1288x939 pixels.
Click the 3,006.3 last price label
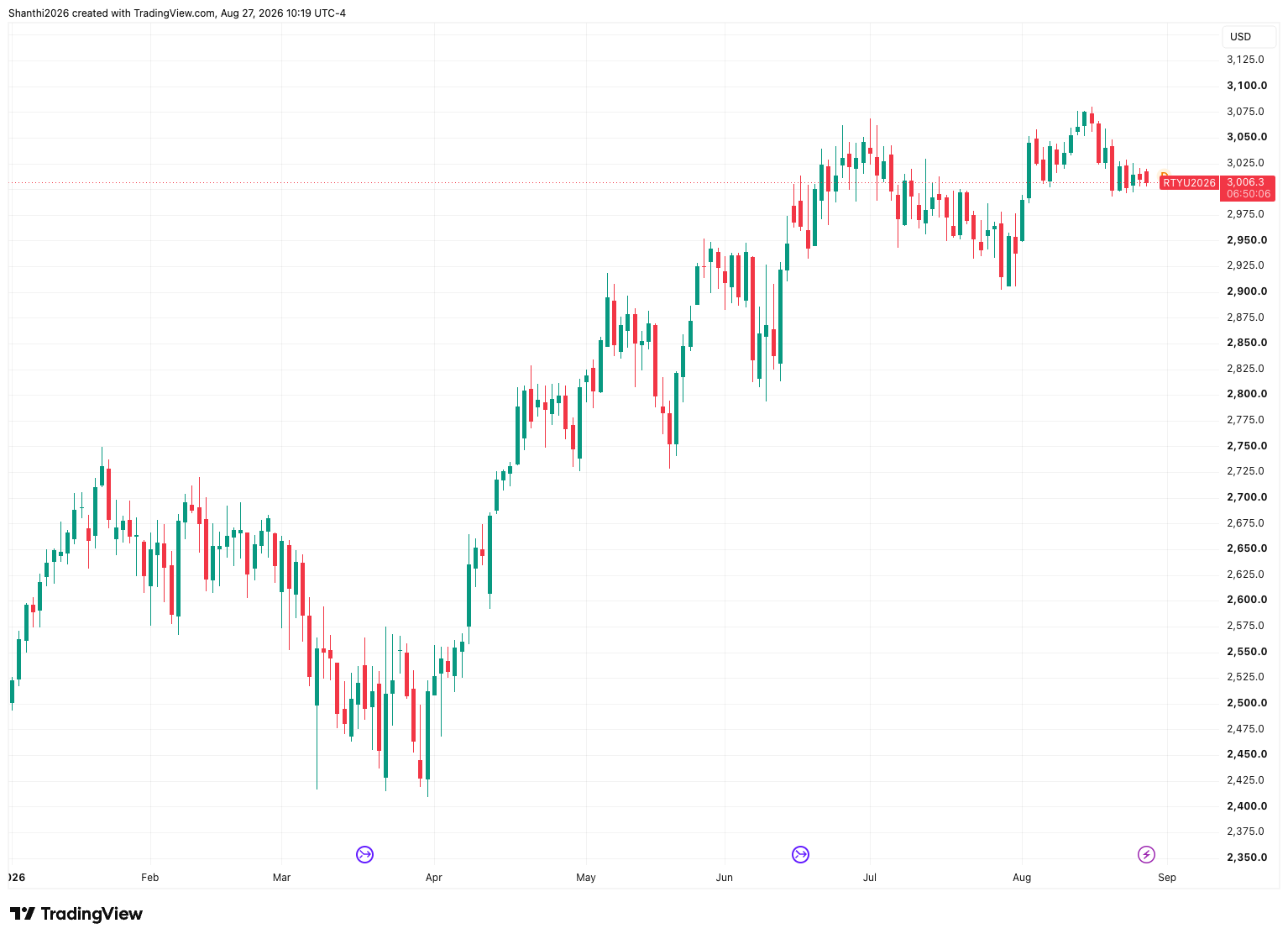point(1248,182)
